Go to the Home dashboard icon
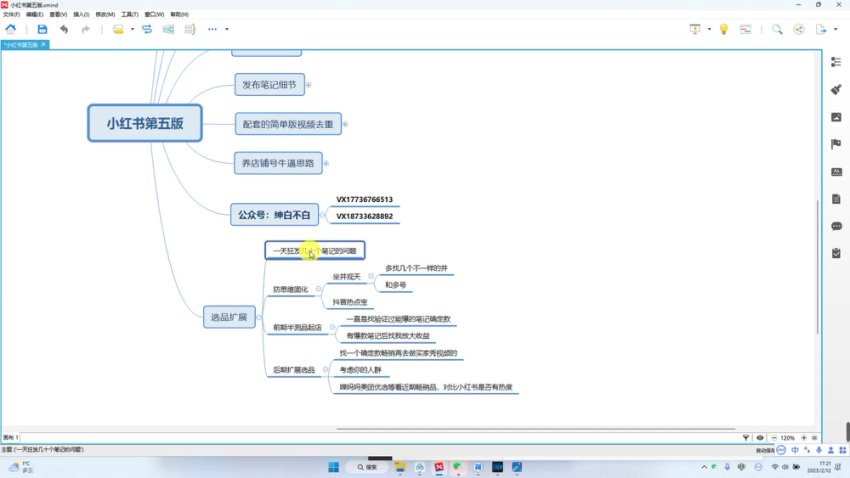This screenshot has width=850, height=478. pyautogui.click(x=11, y=29)
